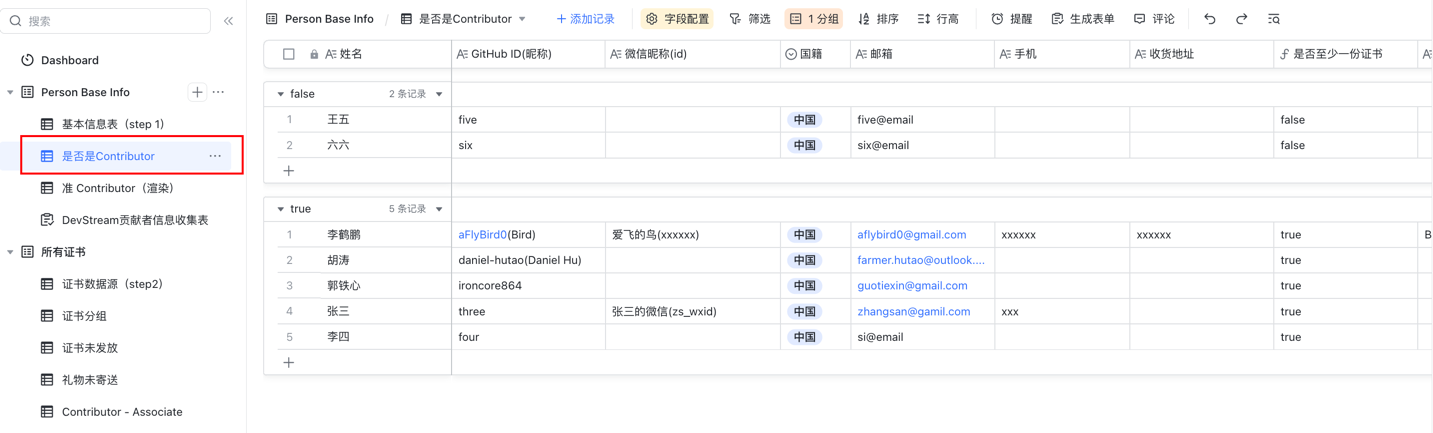Click the 中国 tag in 王五 row
This screenshot has width=1433, height=433.
[x=804, y=120]
